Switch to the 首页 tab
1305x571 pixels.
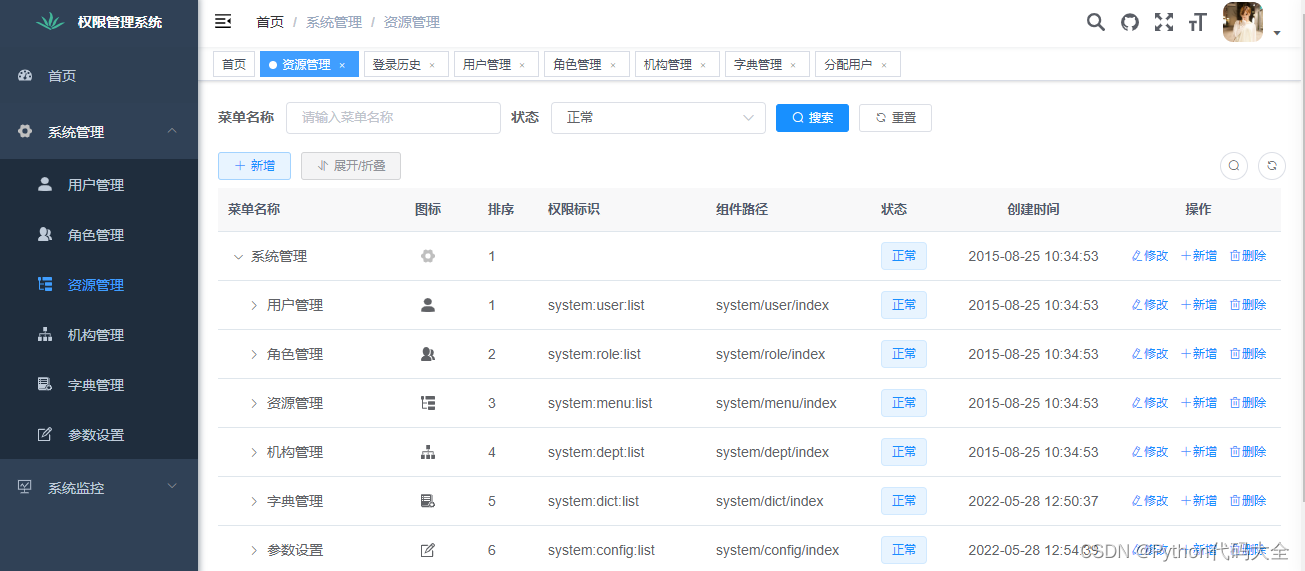234,64
